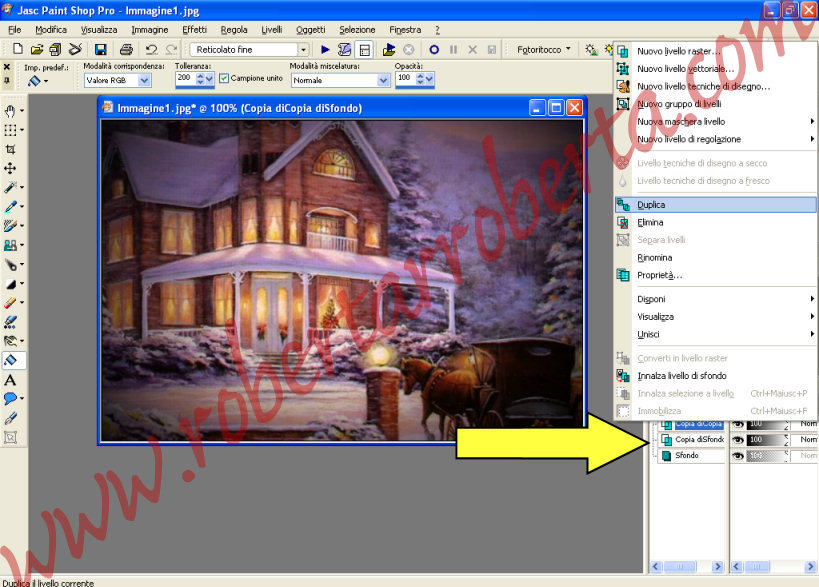Start script recording with the circle icon
Image resolution: width=819 pixels, height=587 pixels.
coord(434,50)
